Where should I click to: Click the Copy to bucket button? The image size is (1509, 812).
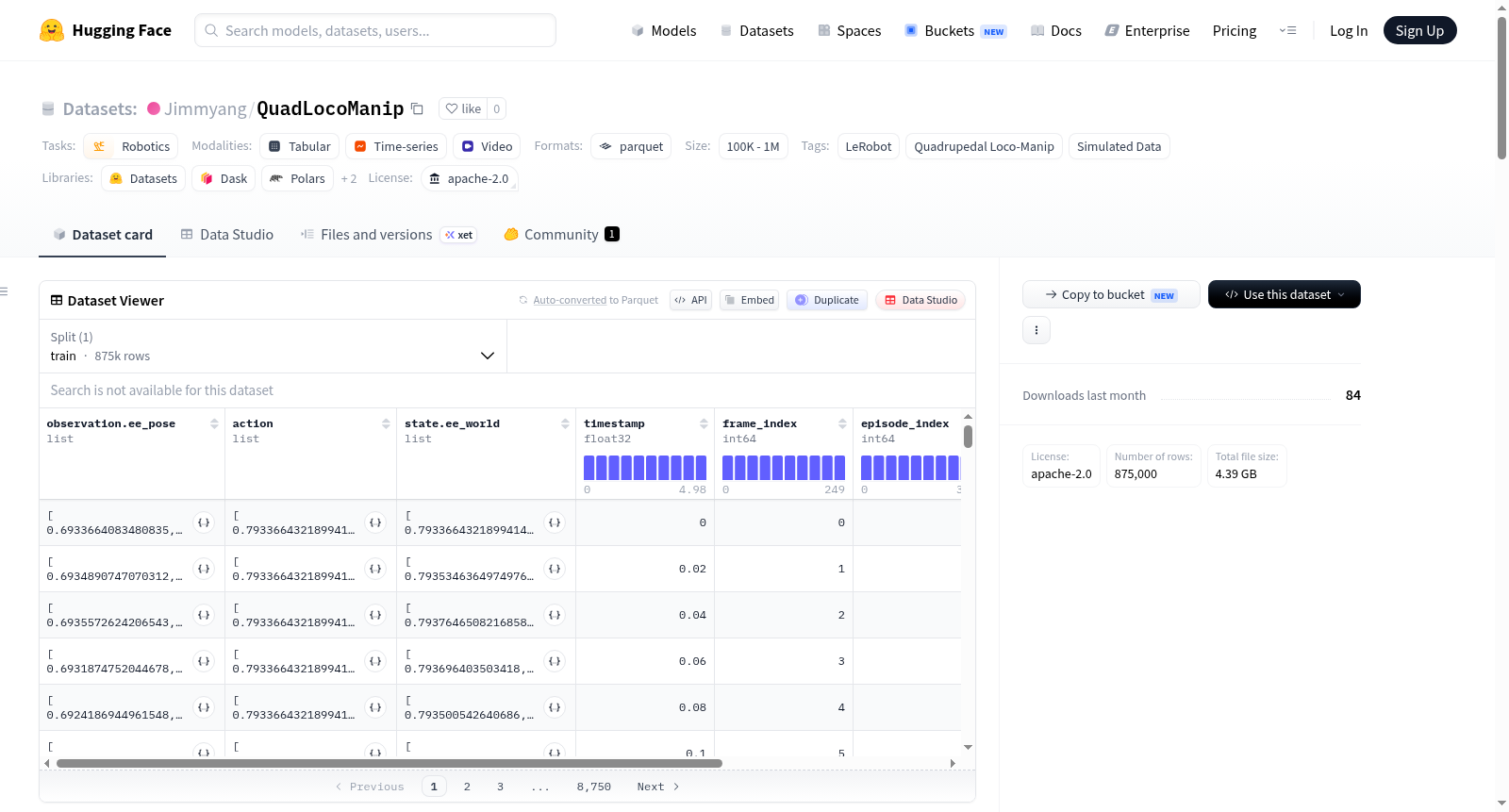pyautogui.click(x=1111, y=294)
